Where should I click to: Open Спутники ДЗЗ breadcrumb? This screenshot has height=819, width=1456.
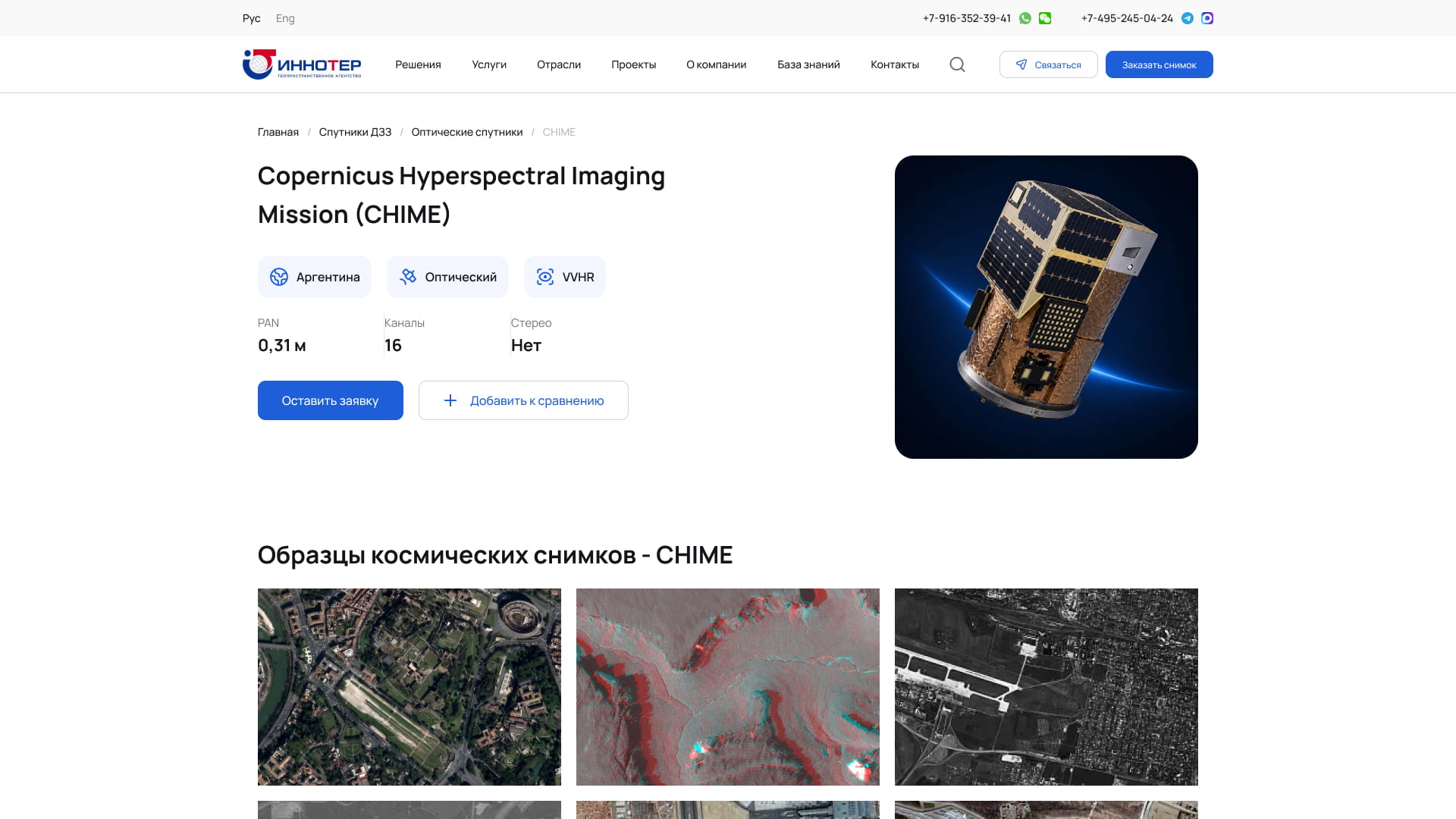(355, 132)
